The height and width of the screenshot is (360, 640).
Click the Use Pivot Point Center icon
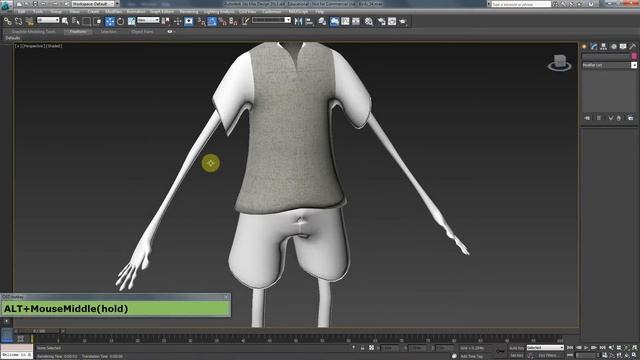[166, 21]
